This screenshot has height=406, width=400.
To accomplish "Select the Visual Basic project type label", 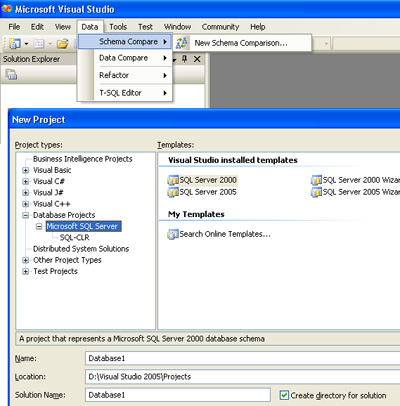I will pos(52,170).
